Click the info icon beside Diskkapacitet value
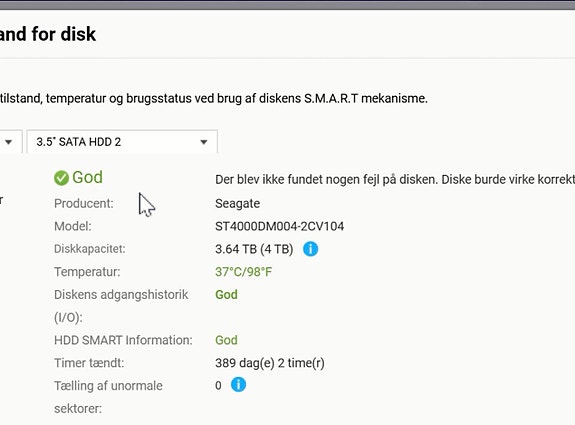Viewport: 575px width, 425px height. coord(310,249)
